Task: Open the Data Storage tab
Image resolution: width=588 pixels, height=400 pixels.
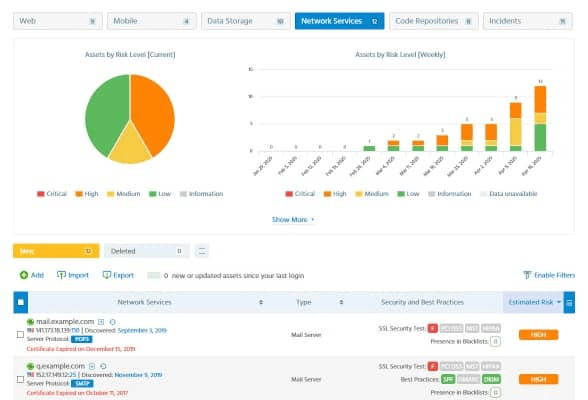Action: (x=246, y=21)
